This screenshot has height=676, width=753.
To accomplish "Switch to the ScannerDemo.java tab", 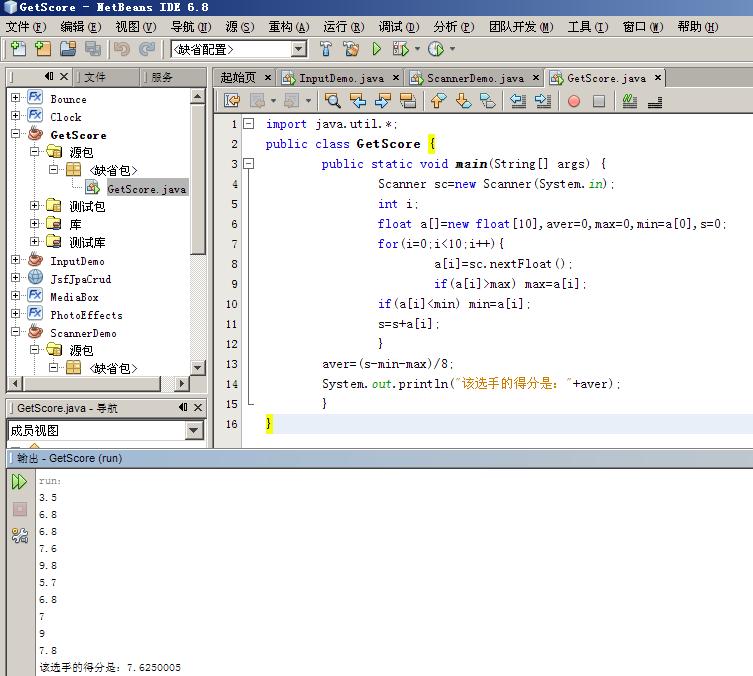I will 474,77.
